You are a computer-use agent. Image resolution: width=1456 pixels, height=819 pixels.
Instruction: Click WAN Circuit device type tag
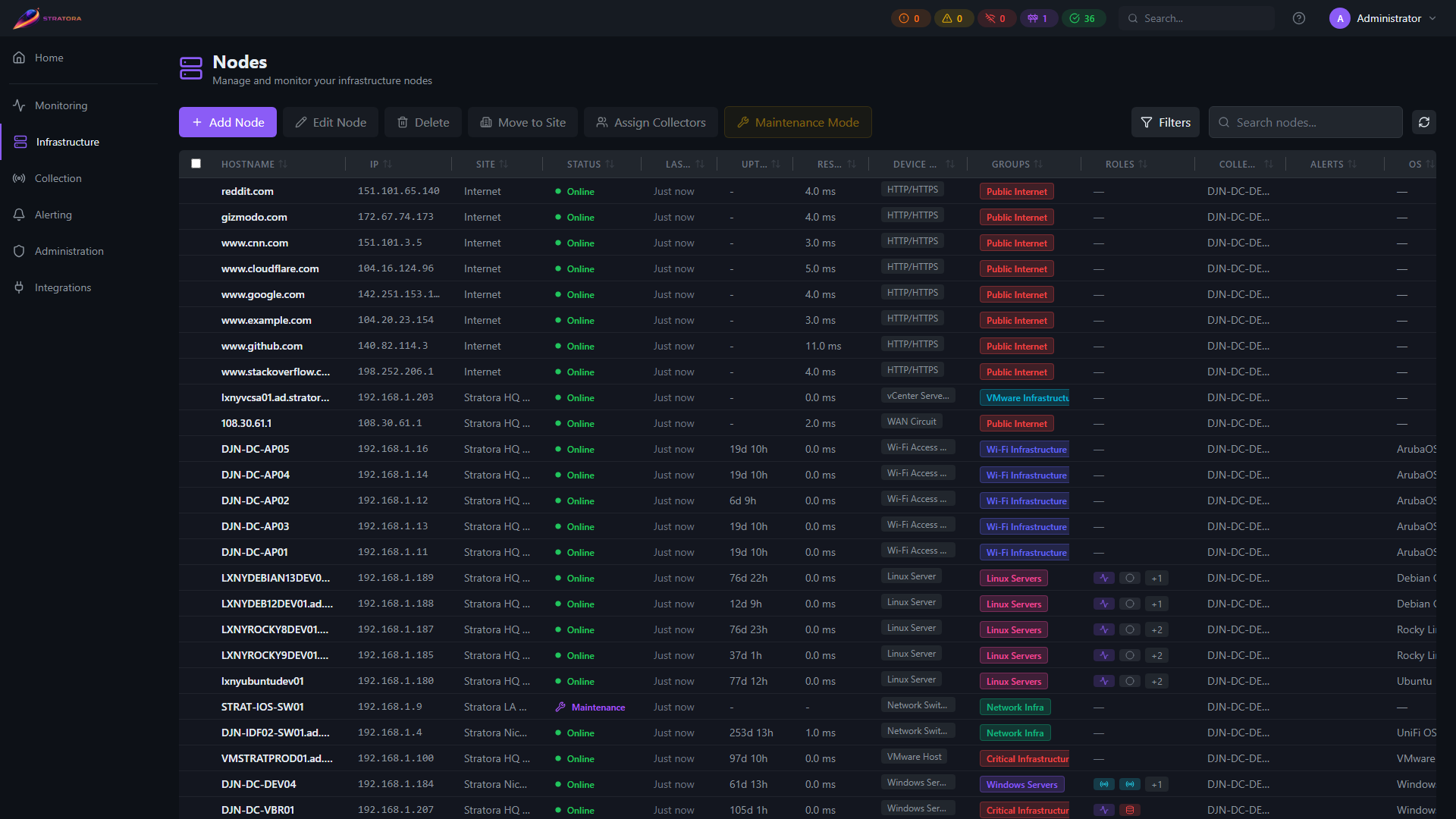[x=912, y=422]
